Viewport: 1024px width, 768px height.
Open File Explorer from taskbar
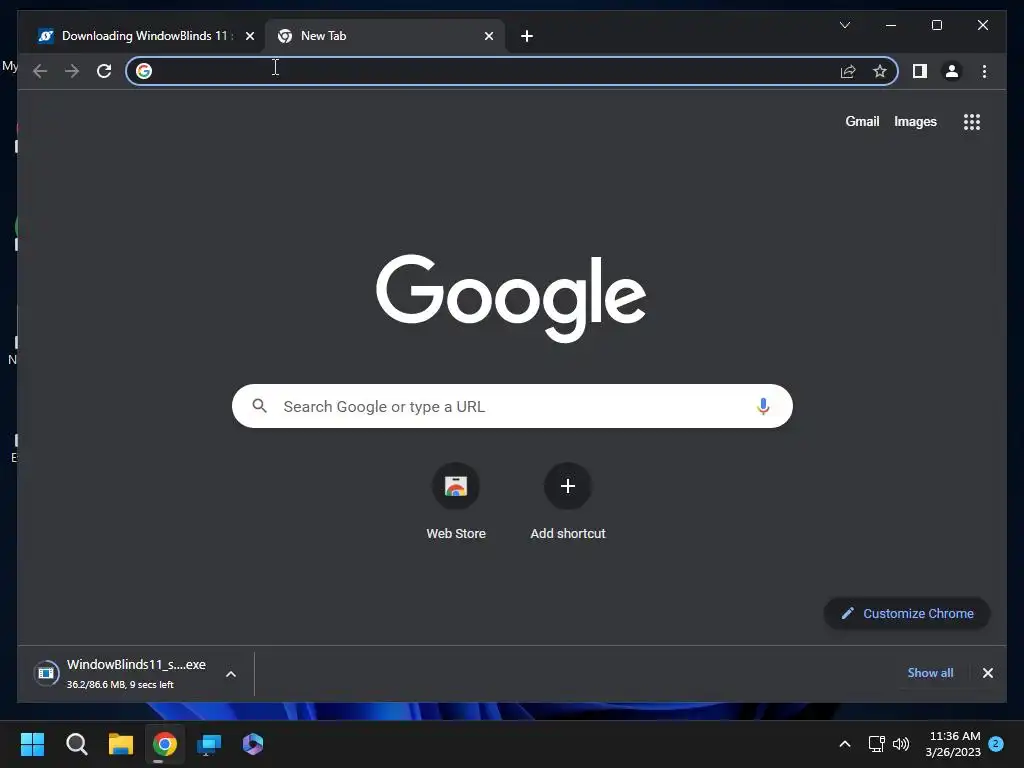point(121,744)
